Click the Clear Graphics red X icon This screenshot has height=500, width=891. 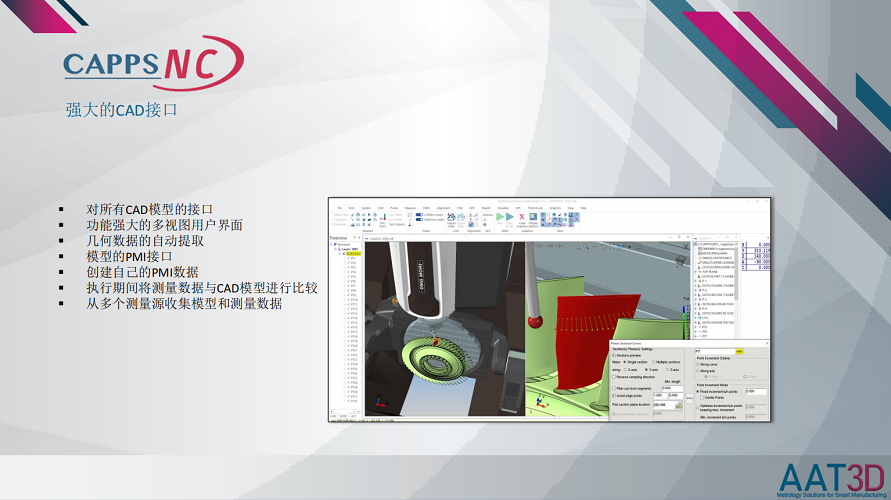click(521, 217)
